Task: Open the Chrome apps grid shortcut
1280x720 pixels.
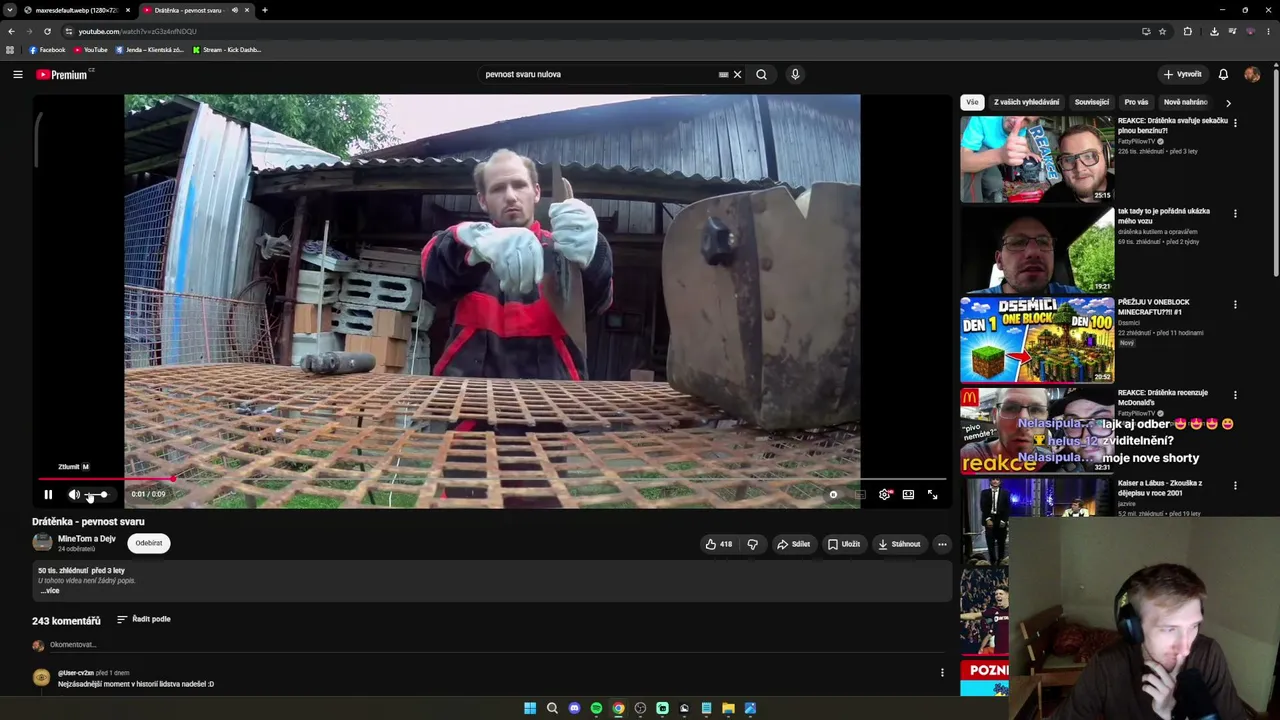Action: pyautogui.click(x=10, y=50)
